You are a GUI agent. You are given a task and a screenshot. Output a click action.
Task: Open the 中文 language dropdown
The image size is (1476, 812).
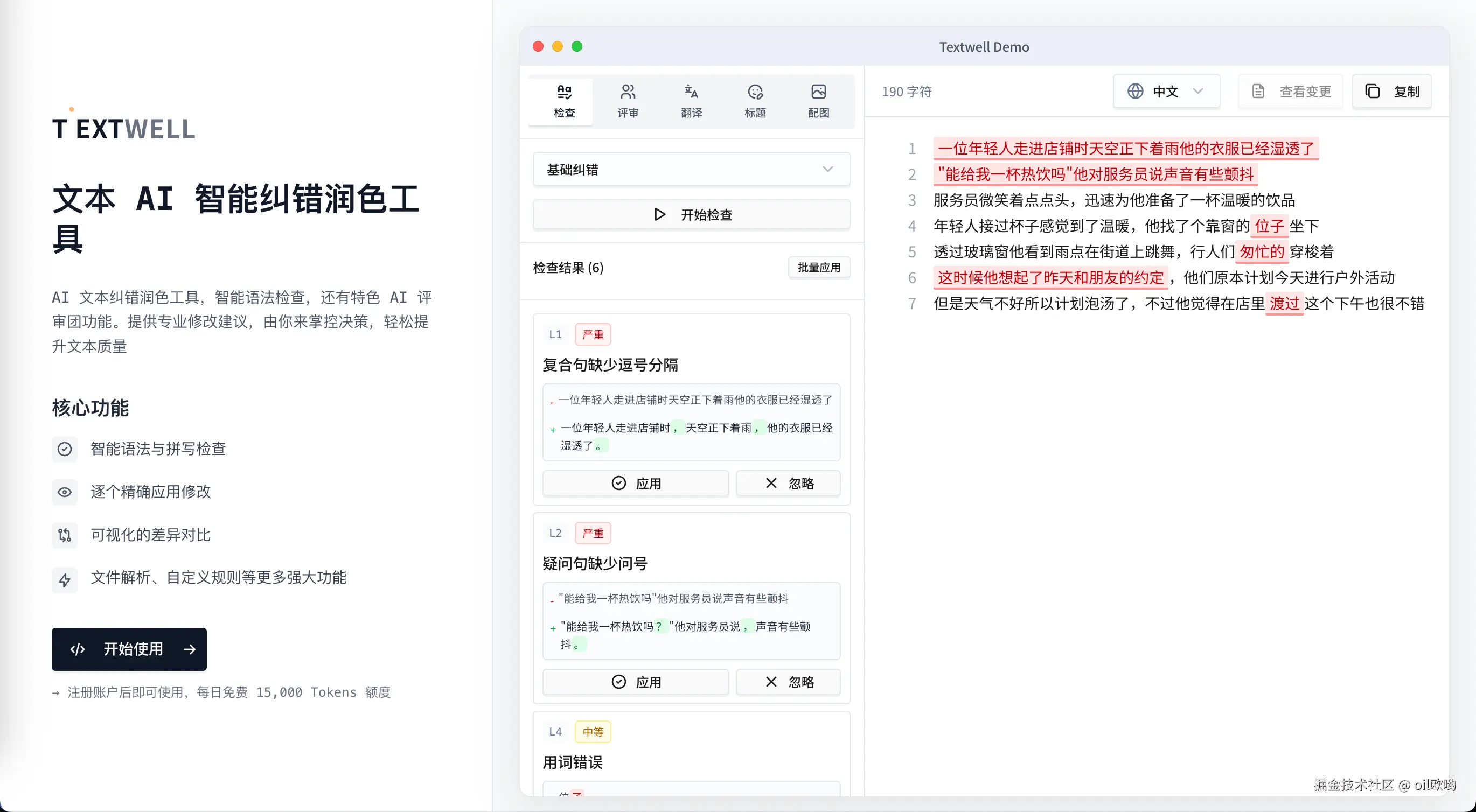(x=1167, y=92)
